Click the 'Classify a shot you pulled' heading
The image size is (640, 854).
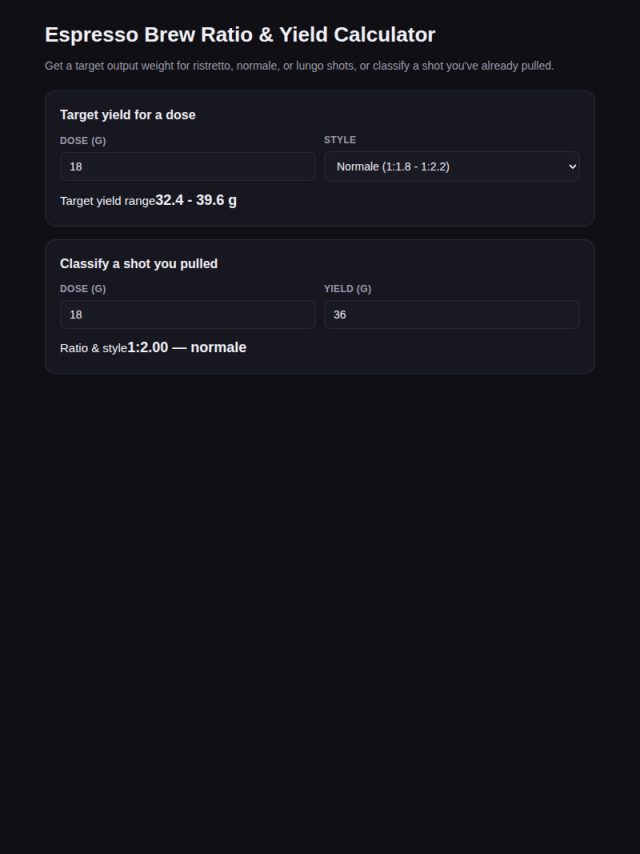tap(138, 264)
